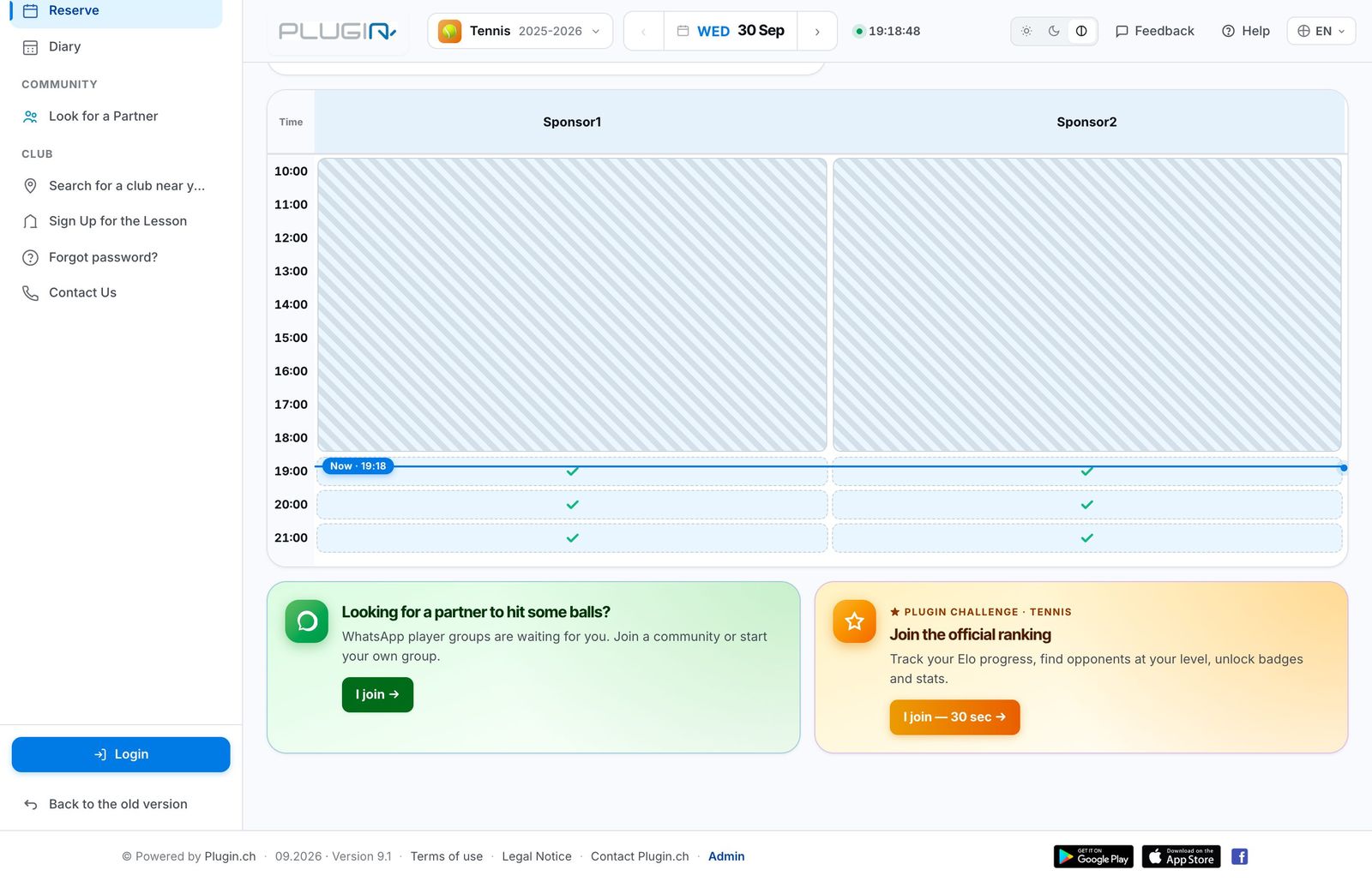Click the Now 19:18 timeline marker

(x=358, y=466)
